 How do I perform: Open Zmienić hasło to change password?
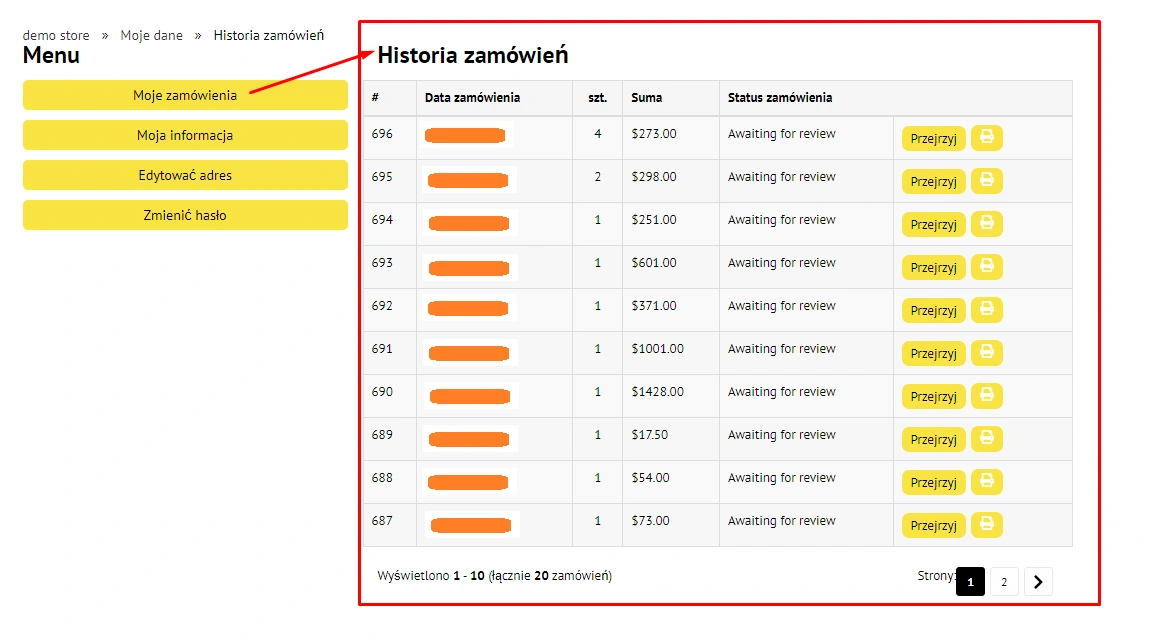(x=185, y=215)
